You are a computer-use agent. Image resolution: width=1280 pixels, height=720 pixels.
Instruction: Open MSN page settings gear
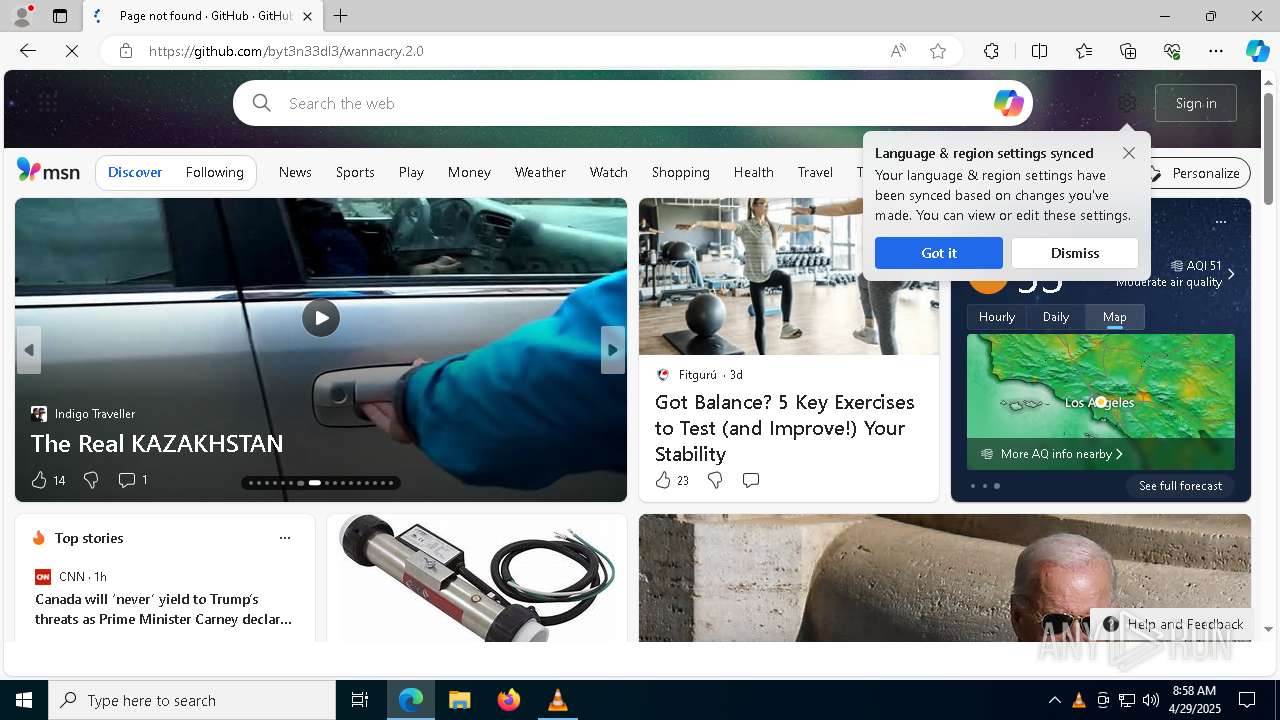1127,103
